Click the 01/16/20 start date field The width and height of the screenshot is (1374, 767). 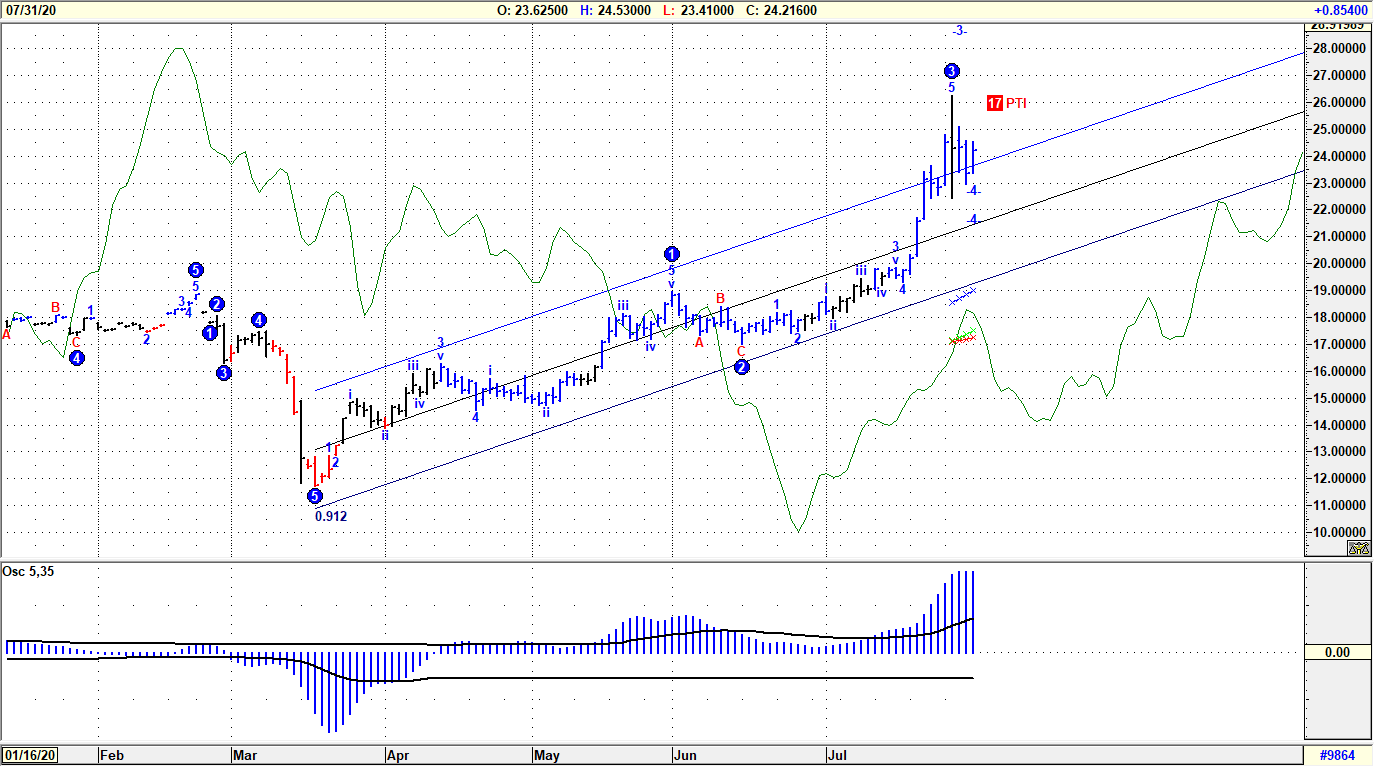click(31, 756)
